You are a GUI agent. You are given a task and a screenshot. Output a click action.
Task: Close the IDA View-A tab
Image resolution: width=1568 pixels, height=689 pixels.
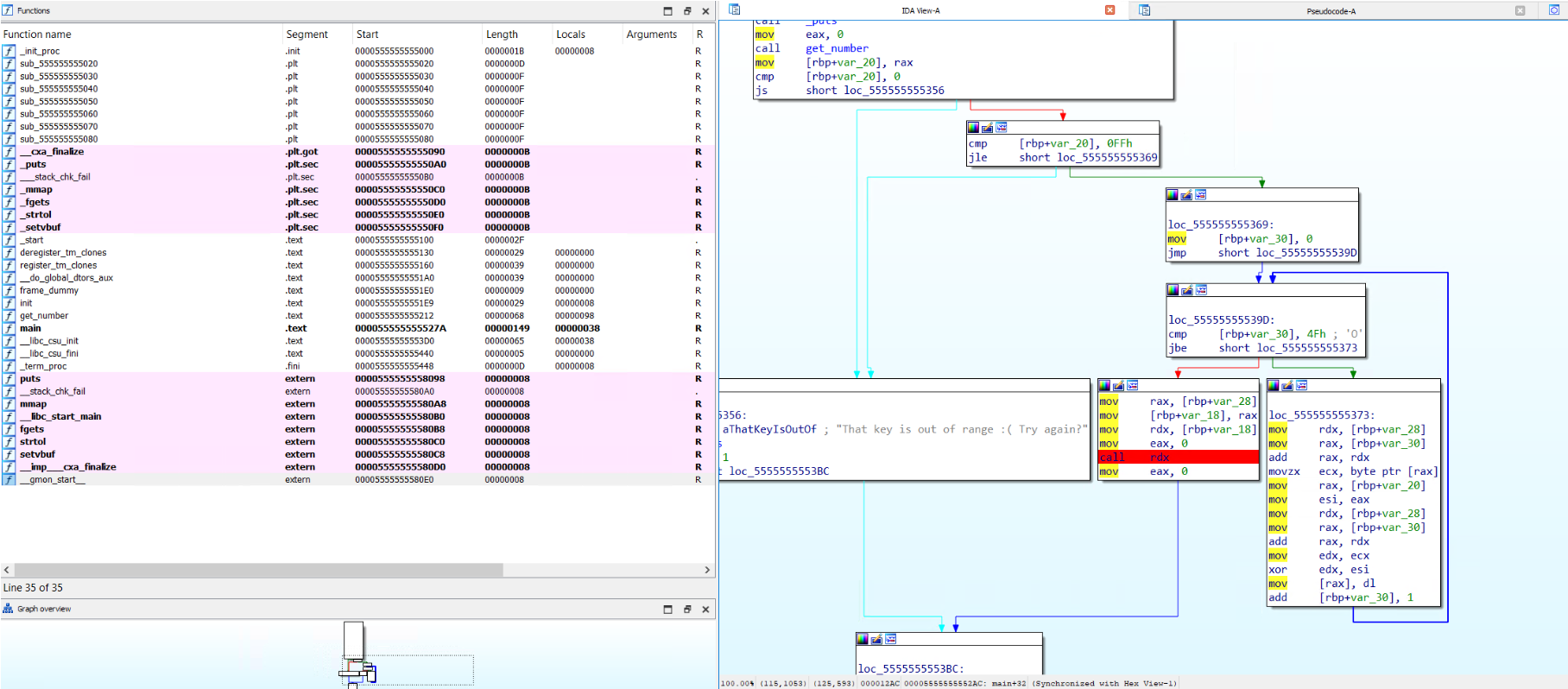click(1110, 10)
